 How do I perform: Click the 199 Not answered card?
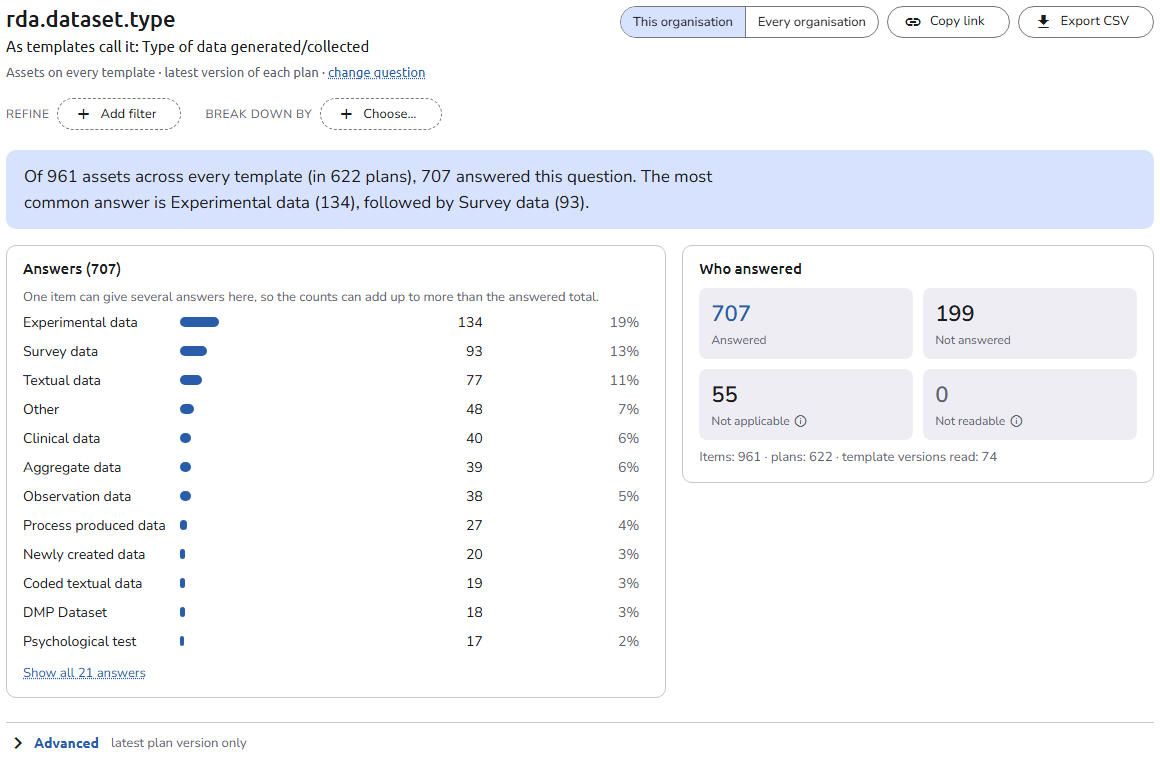point(1030,323)
